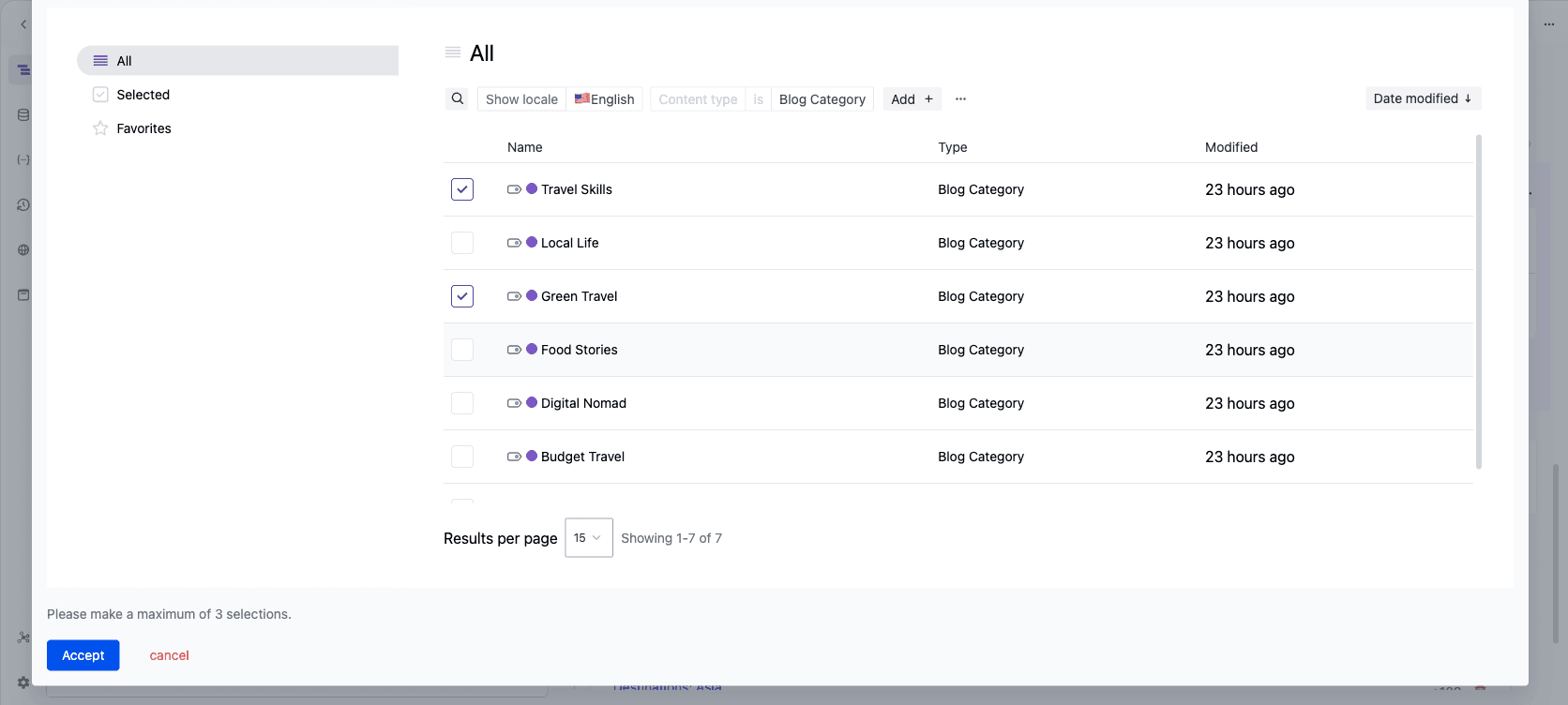Screen dimensions: 1568x705
Task: Click the tag icon next to Digital Nomad
Action: [x=514, y=403]
